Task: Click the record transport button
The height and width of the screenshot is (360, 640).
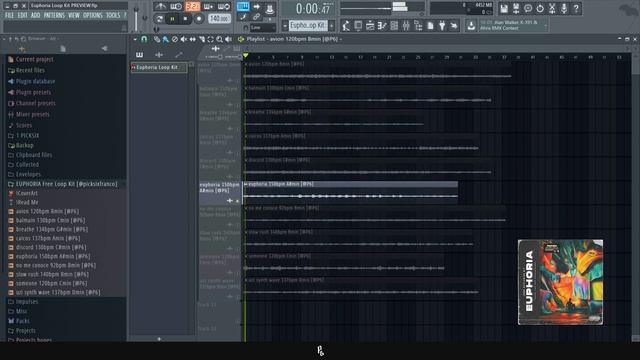Action: point(199,19)
